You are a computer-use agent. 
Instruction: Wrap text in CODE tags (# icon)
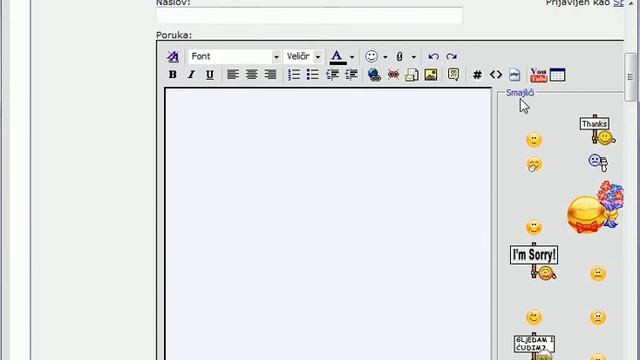477,75
